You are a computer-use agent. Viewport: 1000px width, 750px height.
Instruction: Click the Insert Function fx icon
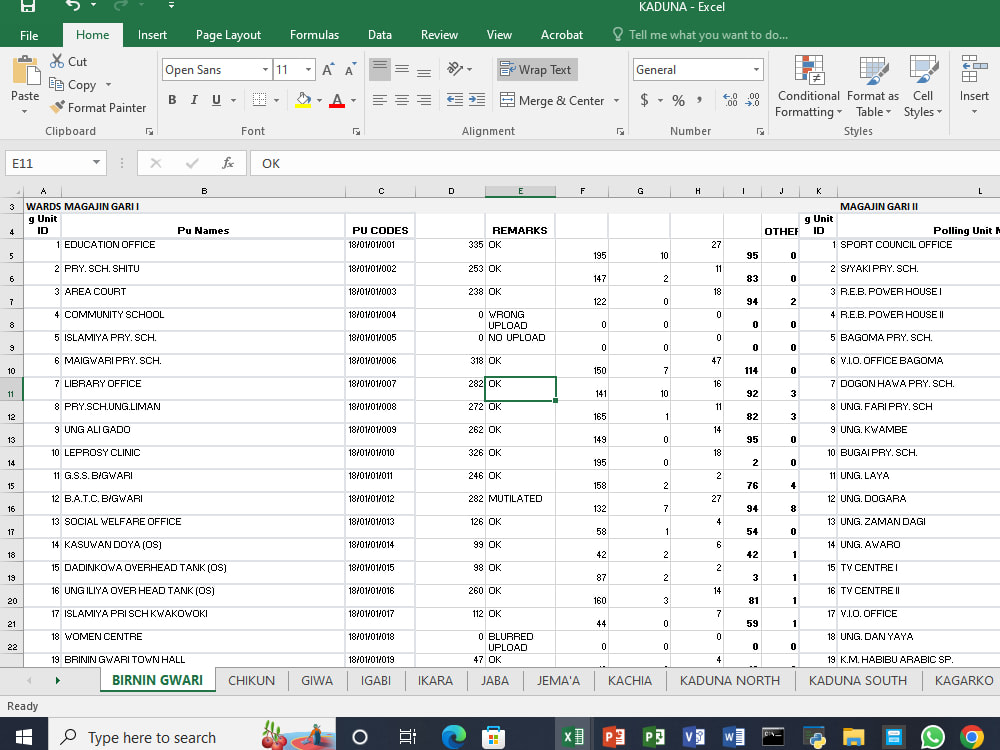pyautogui.click(x=228, y=163)
